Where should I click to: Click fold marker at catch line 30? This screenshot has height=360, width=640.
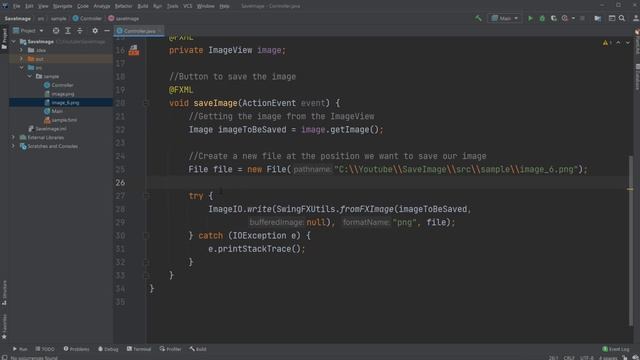(146, 236)
